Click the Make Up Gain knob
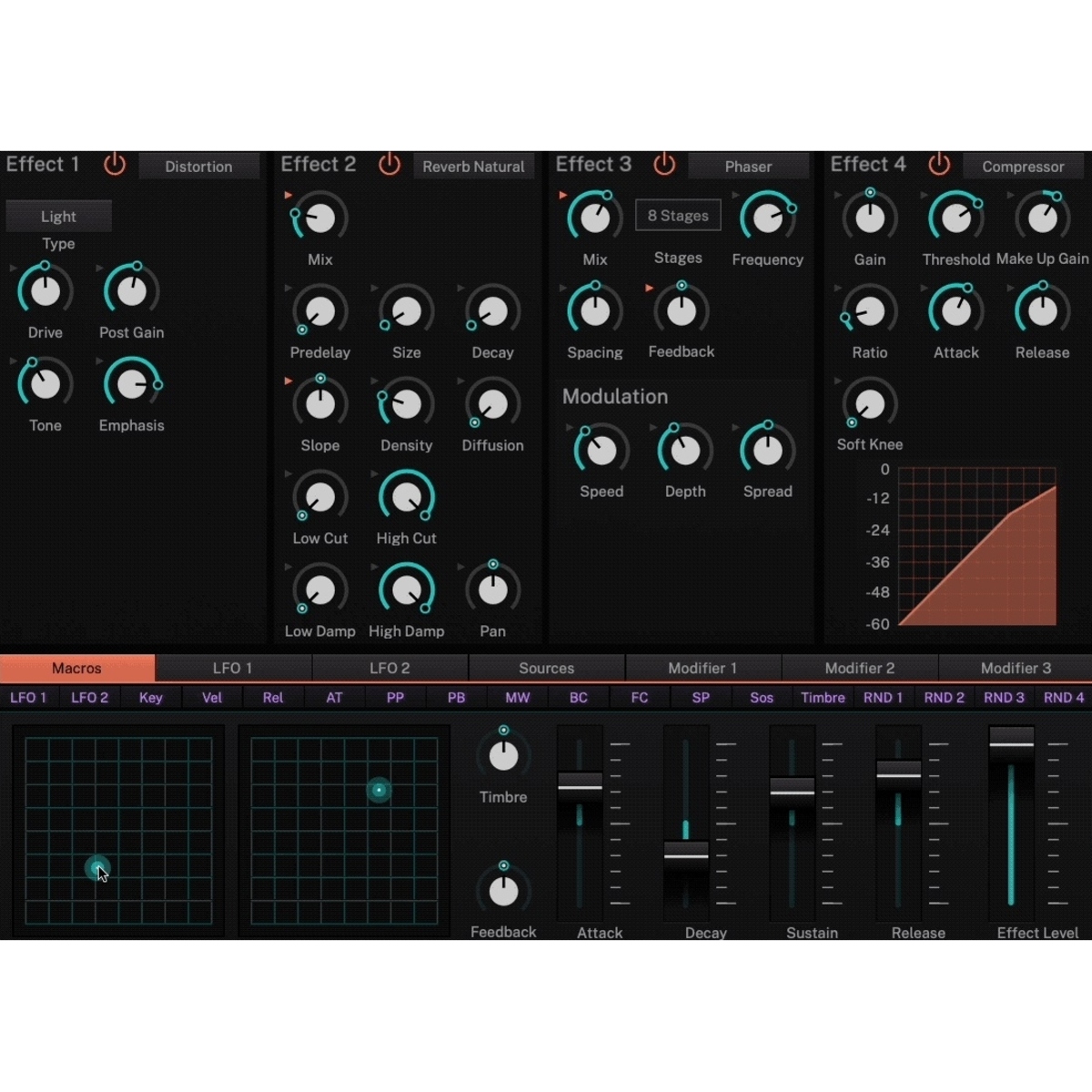The image size is (1092, 1092). [x=1043, y=218]
